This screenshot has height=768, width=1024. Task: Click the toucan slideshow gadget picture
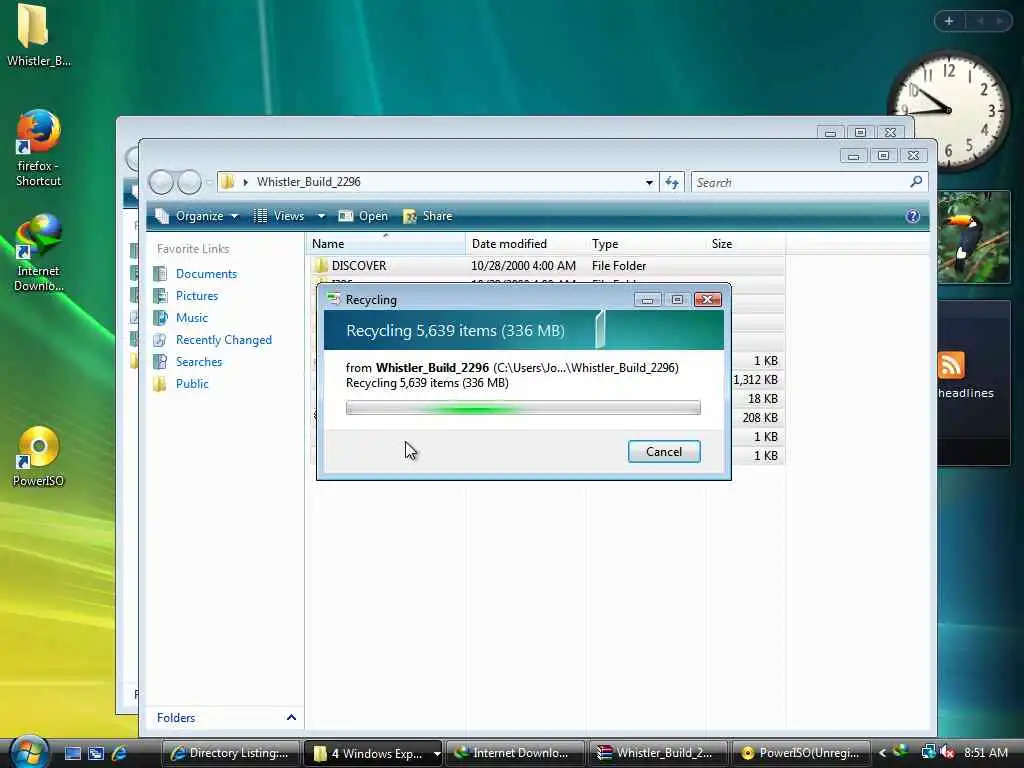pos(974,238)
